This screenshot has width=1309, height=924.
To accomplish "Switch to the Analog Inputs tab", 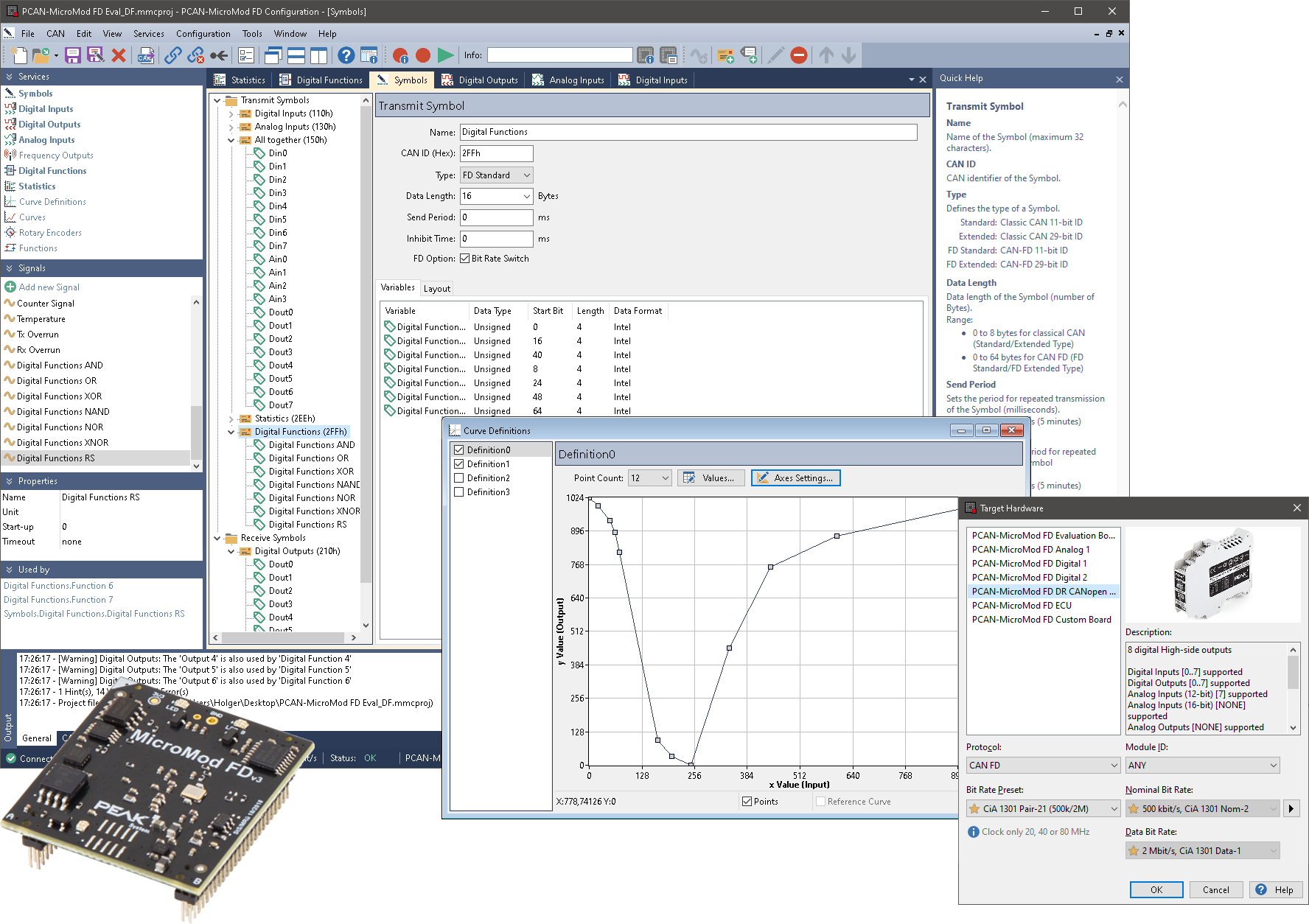I will click(x=568, y=80).
